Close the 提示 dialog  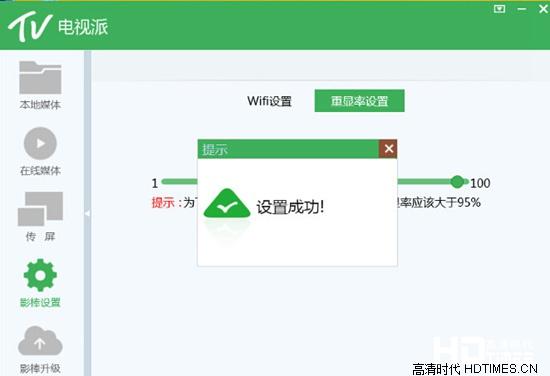[388, 149]
